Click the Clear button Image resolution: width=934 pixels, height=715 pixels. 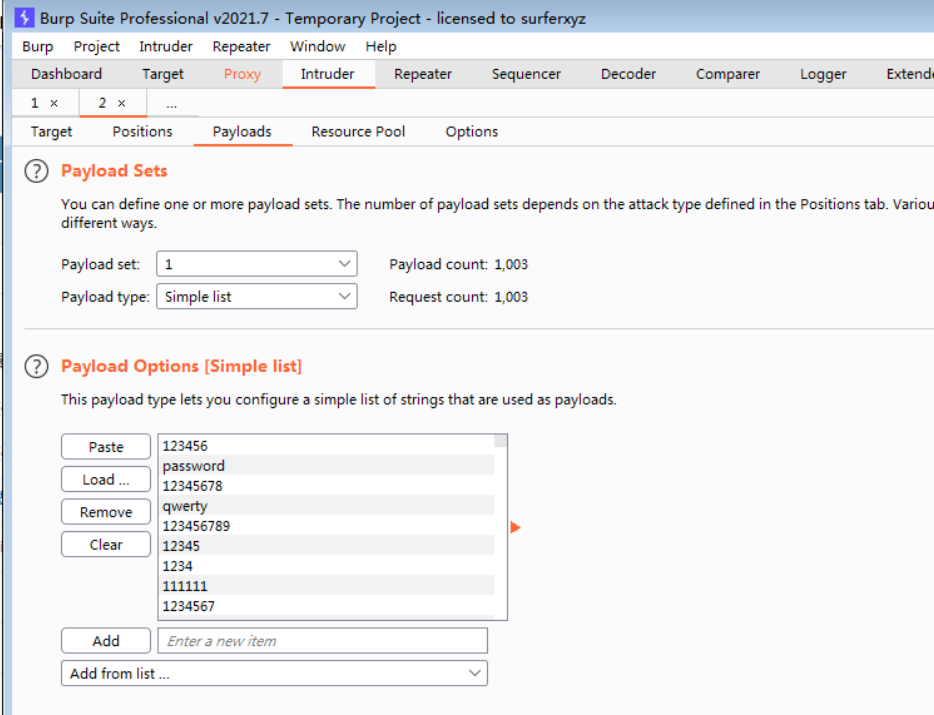(106, 544)
